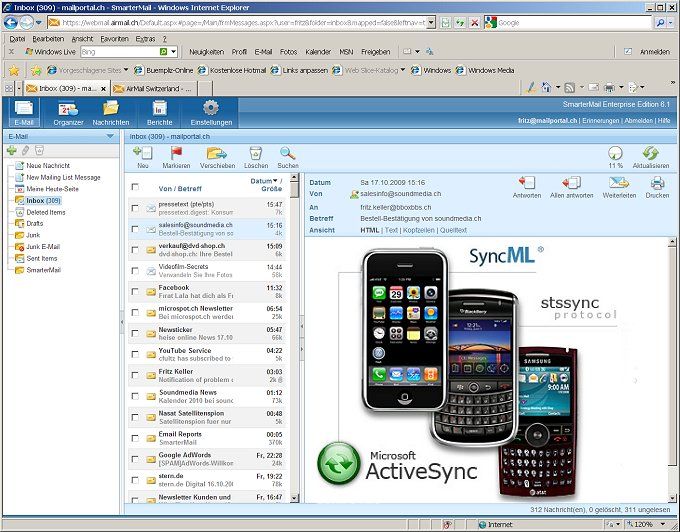Show message Kopfzeilen view
Screen dimensions: 680x532
(418, 230)
